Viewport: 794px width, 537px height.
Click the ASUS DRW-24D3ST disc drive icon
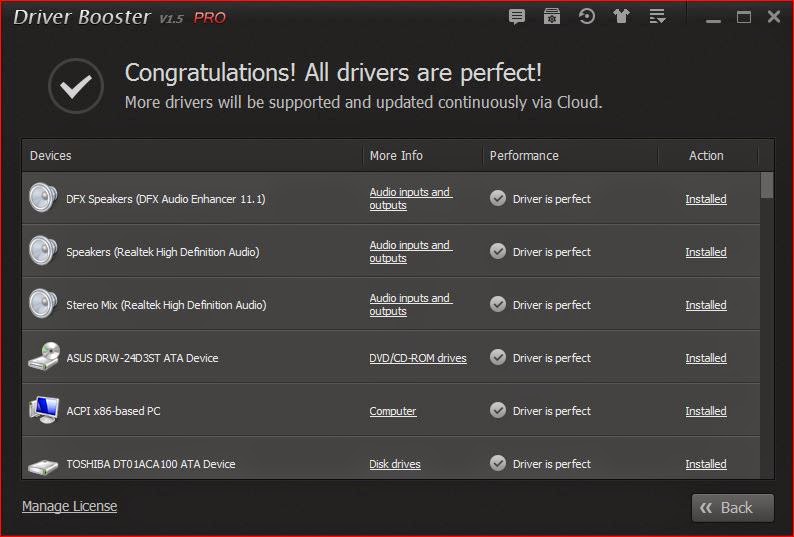pos(43,357)
